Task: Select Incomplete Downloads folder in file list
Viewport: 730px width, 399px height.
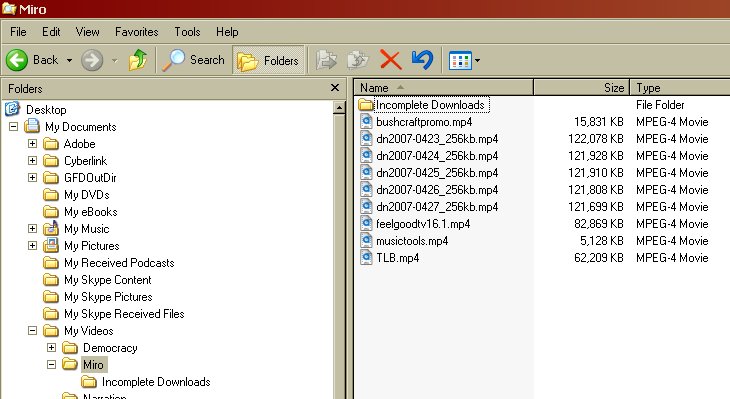Action: pos(430,105)
